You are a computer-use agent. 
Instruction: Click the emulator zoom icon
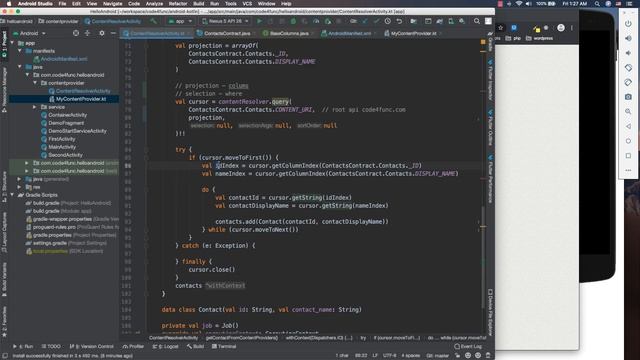628,111
